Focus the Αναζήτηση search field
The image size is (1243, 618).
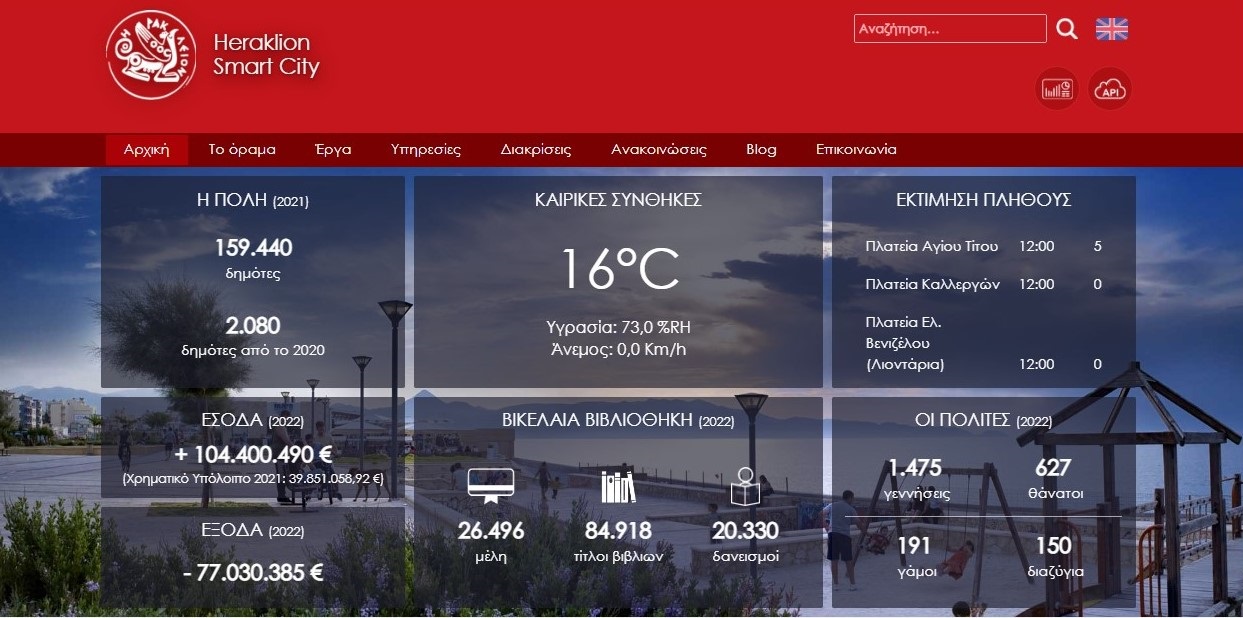point(949,29)
